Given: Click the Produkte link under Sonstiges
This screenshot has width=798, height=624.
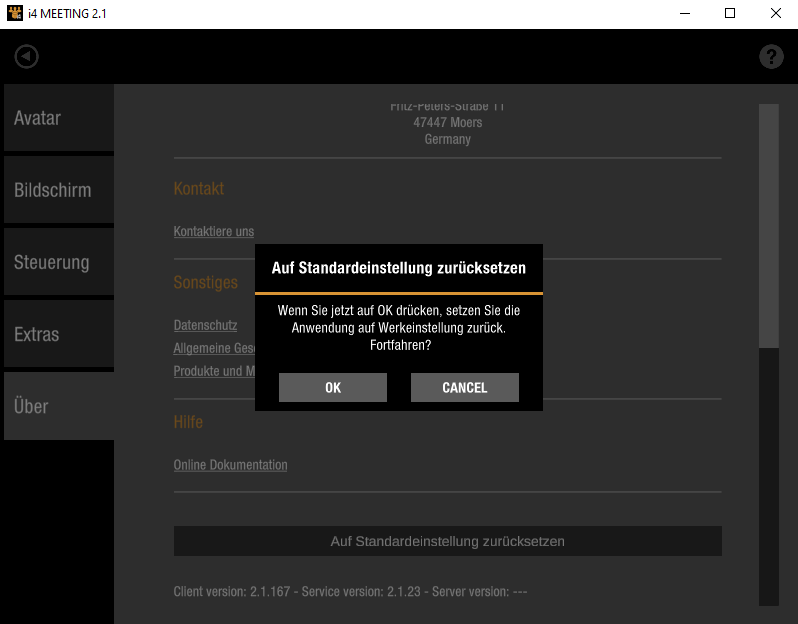Looking at the screenshot, I should tap(213, 371).
